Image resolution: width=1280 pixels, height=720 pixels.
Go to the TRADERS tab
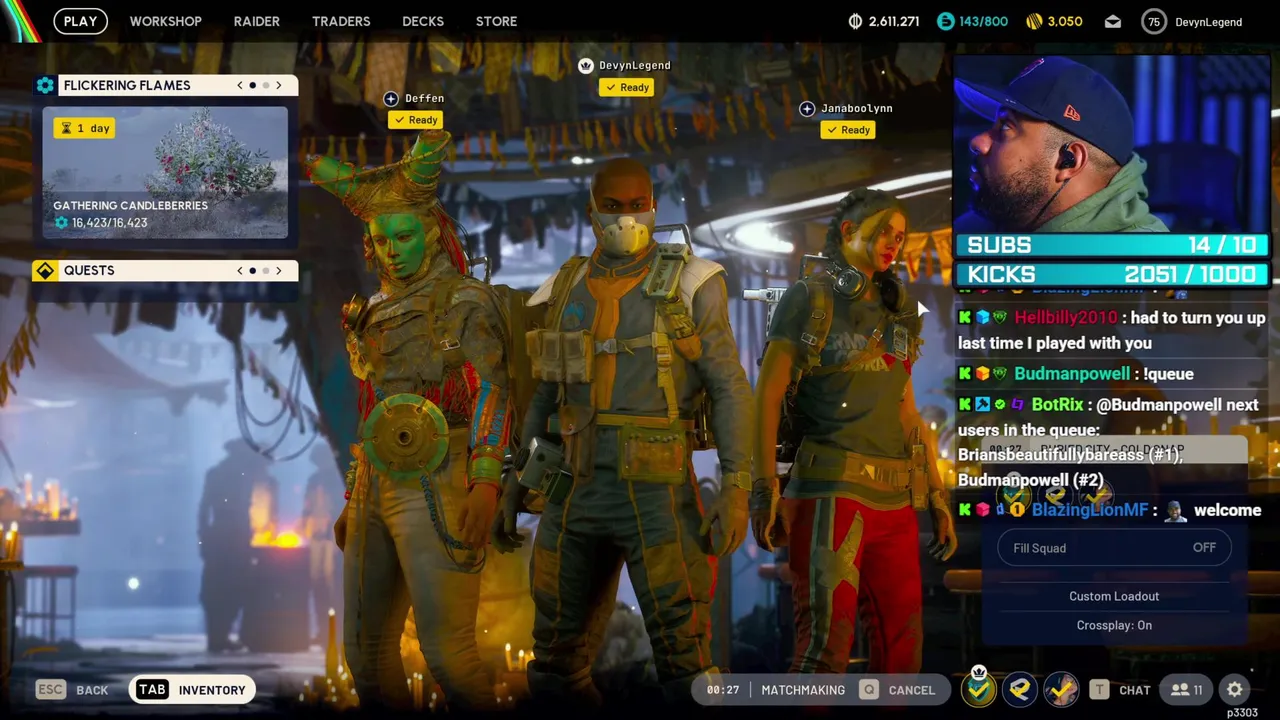(341, 21)
